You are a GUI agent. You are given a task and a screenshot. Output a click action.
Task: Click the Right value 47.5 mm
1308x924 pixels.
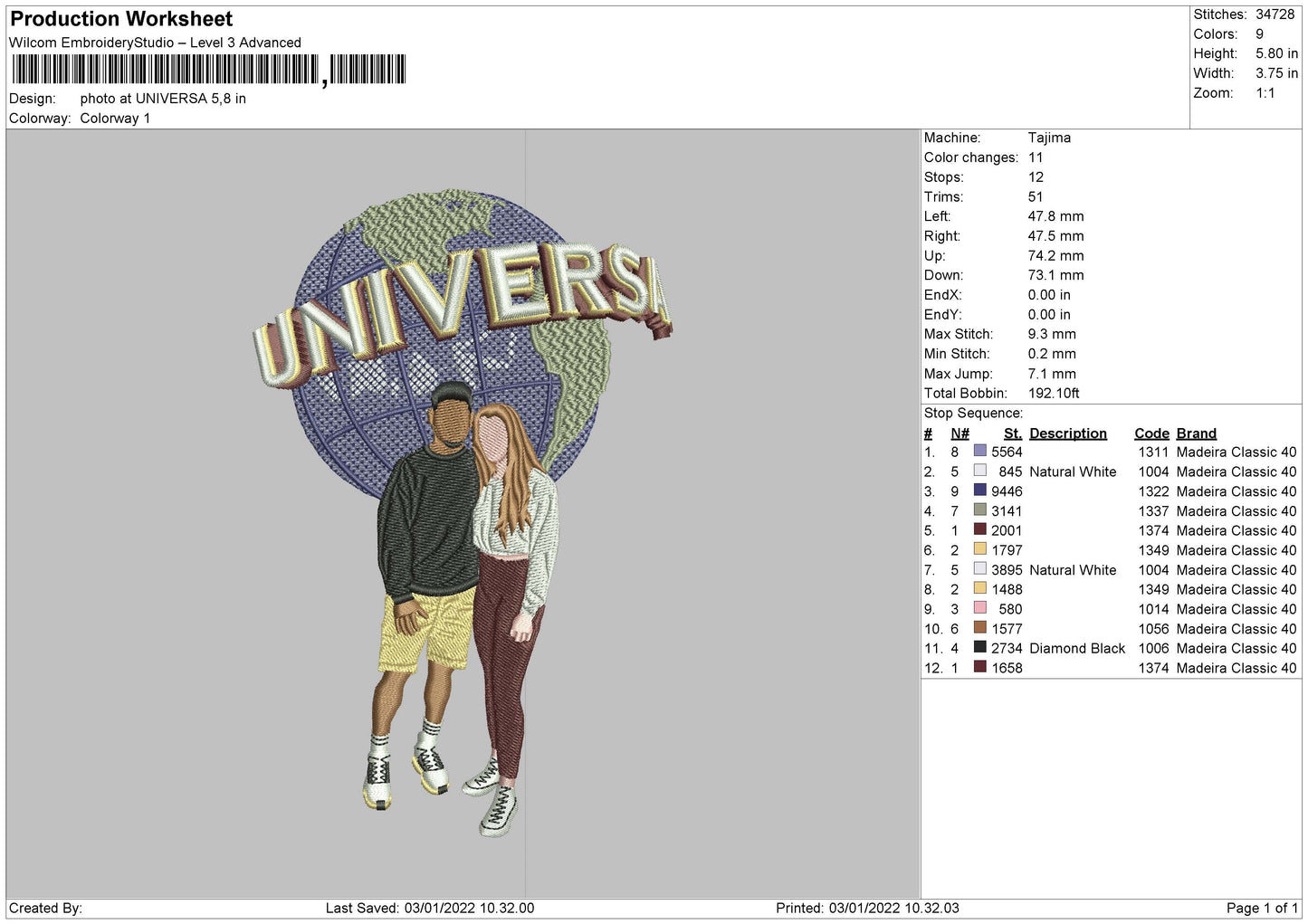click(x=1055, y=236)
